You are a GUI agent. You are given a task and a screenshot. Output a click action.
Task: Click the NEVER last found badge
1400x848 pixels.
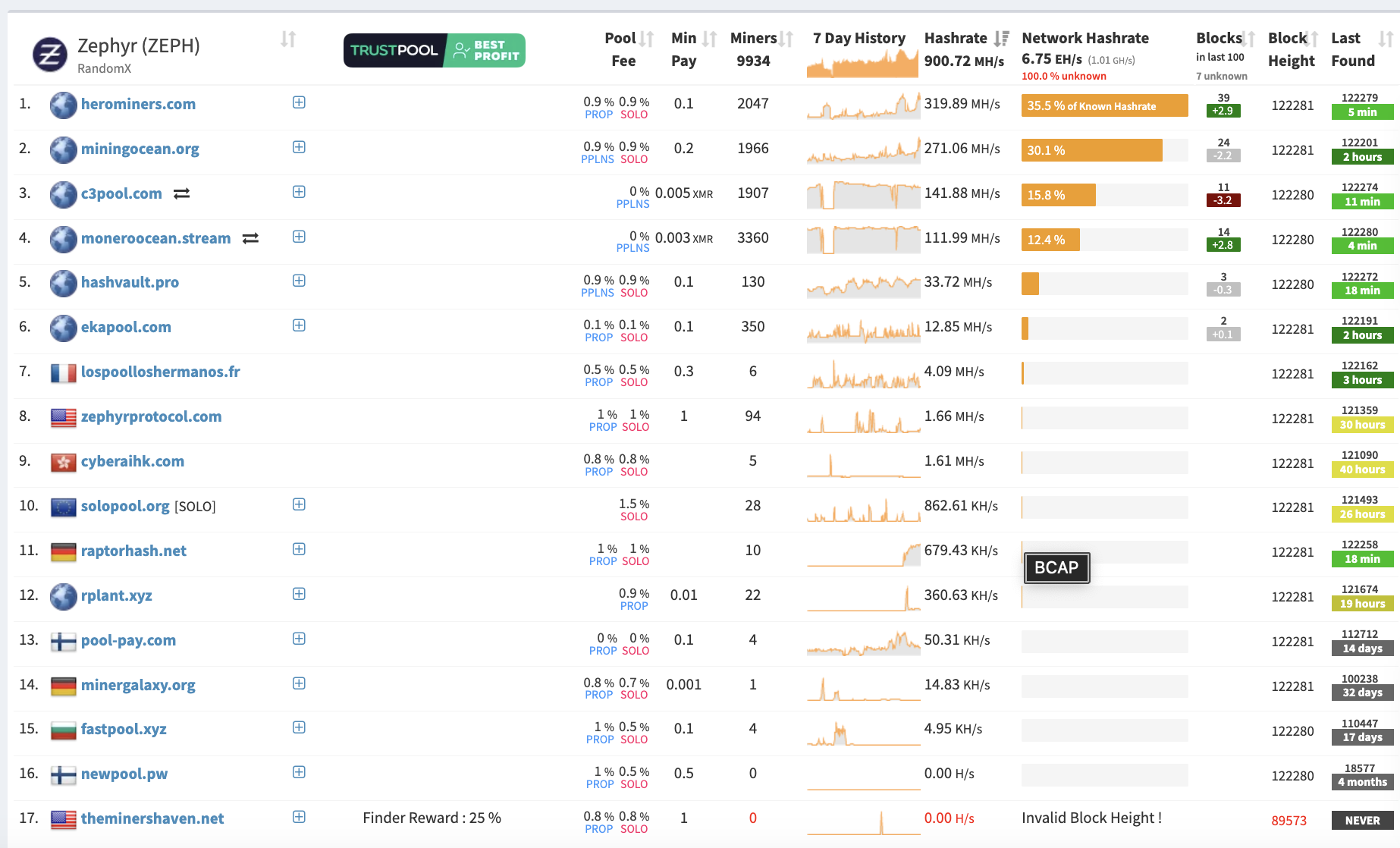[x=1362, y=821]
